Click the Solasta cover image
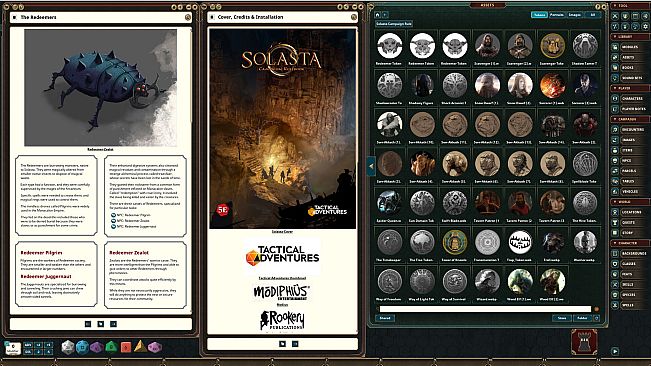 (282, 129)
